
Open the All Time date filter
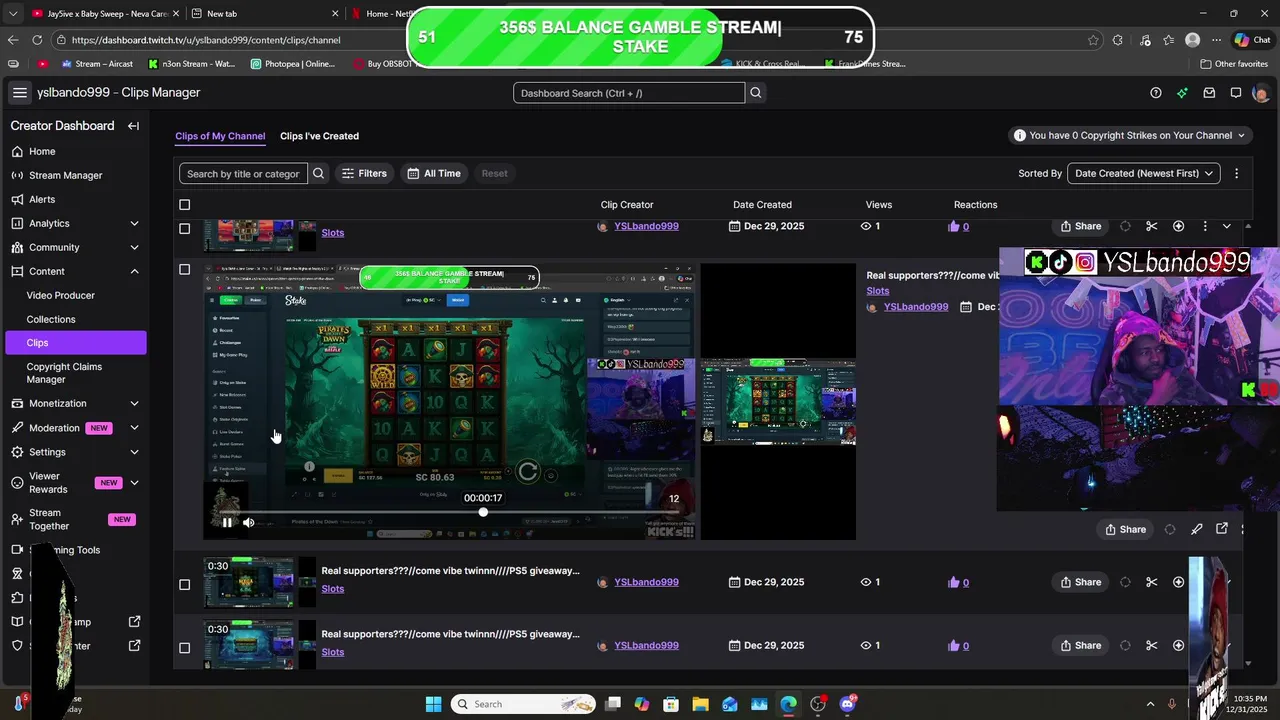(x=433, y=173)
